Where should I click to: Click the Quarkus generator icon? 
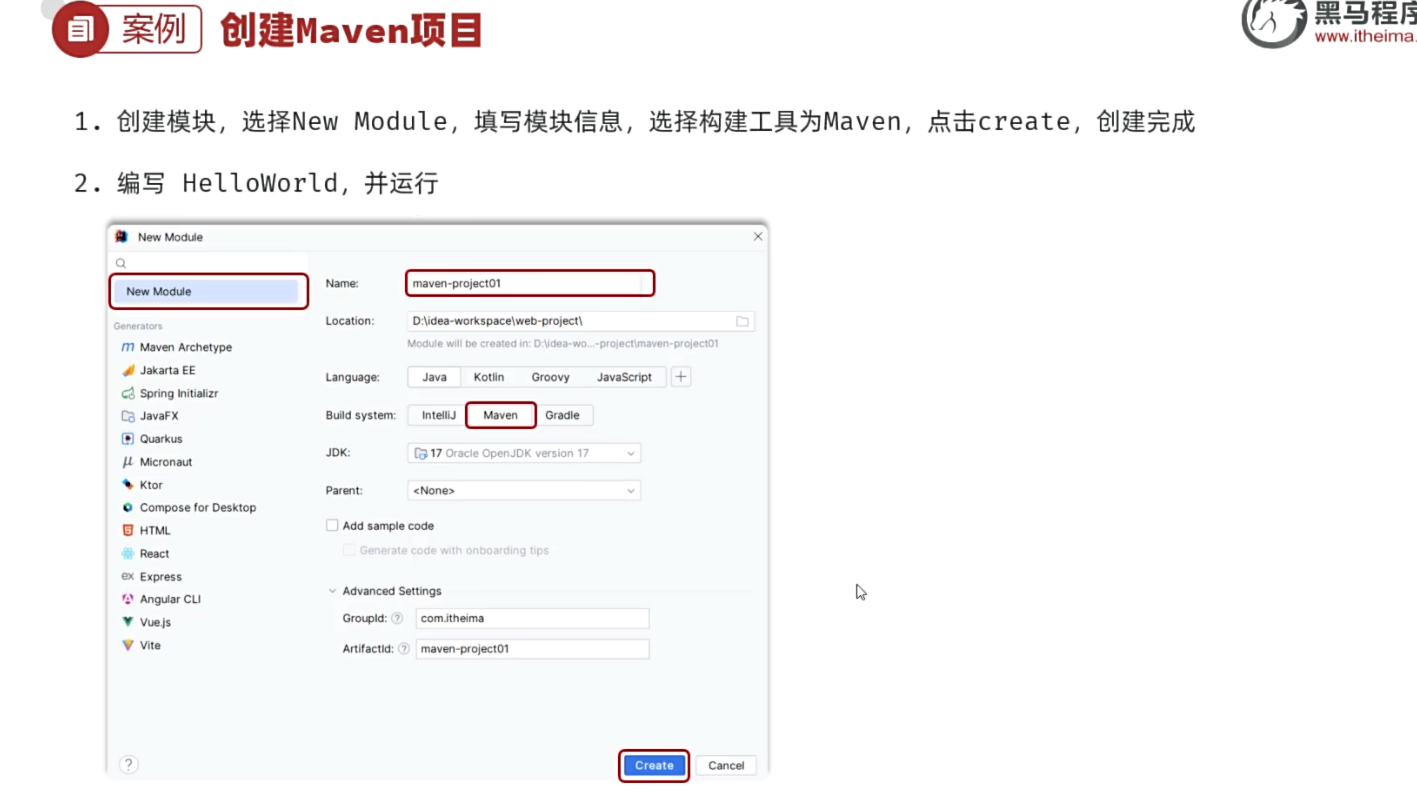128,439
